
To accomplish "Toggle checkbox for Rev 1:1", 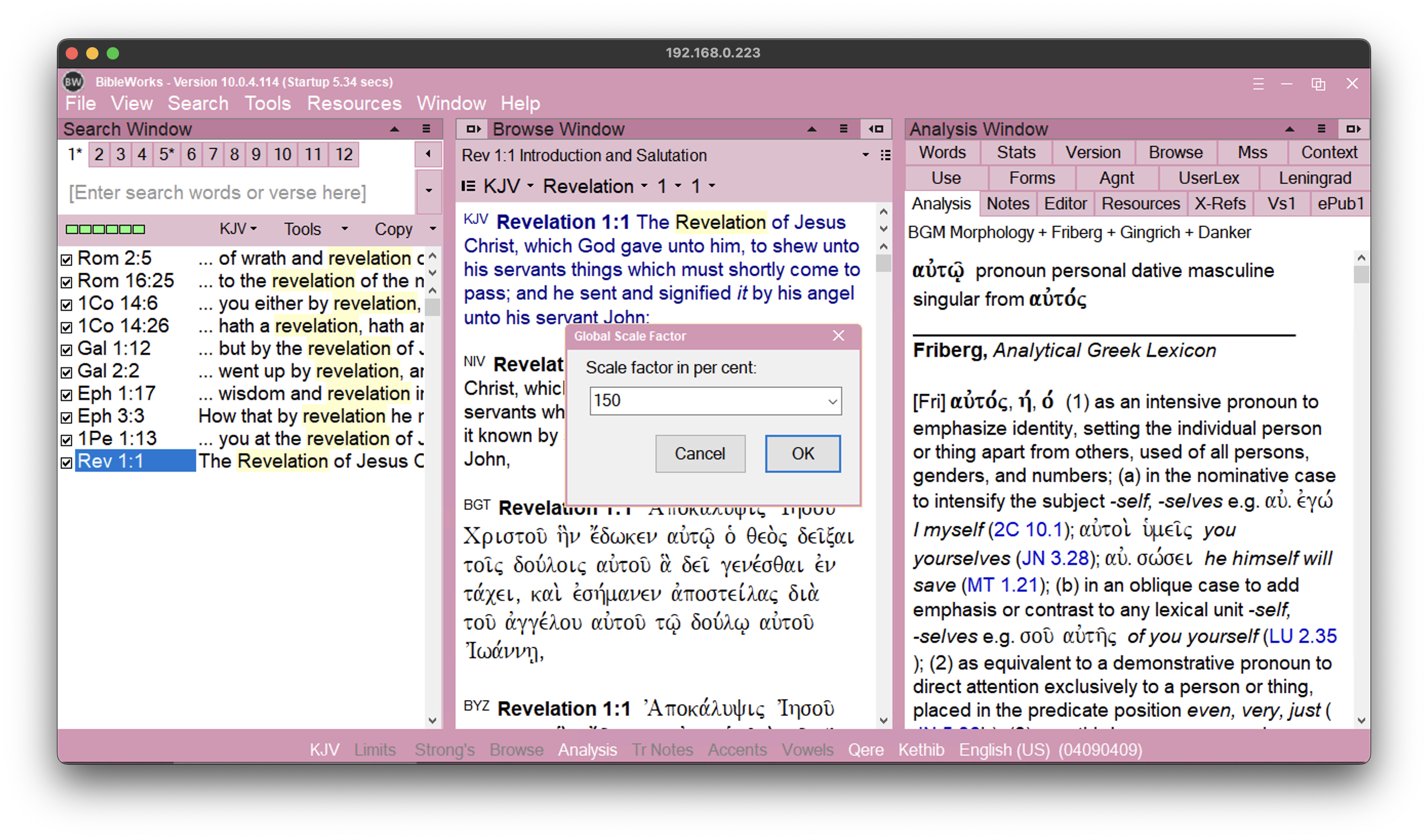I will pos(66,463).
